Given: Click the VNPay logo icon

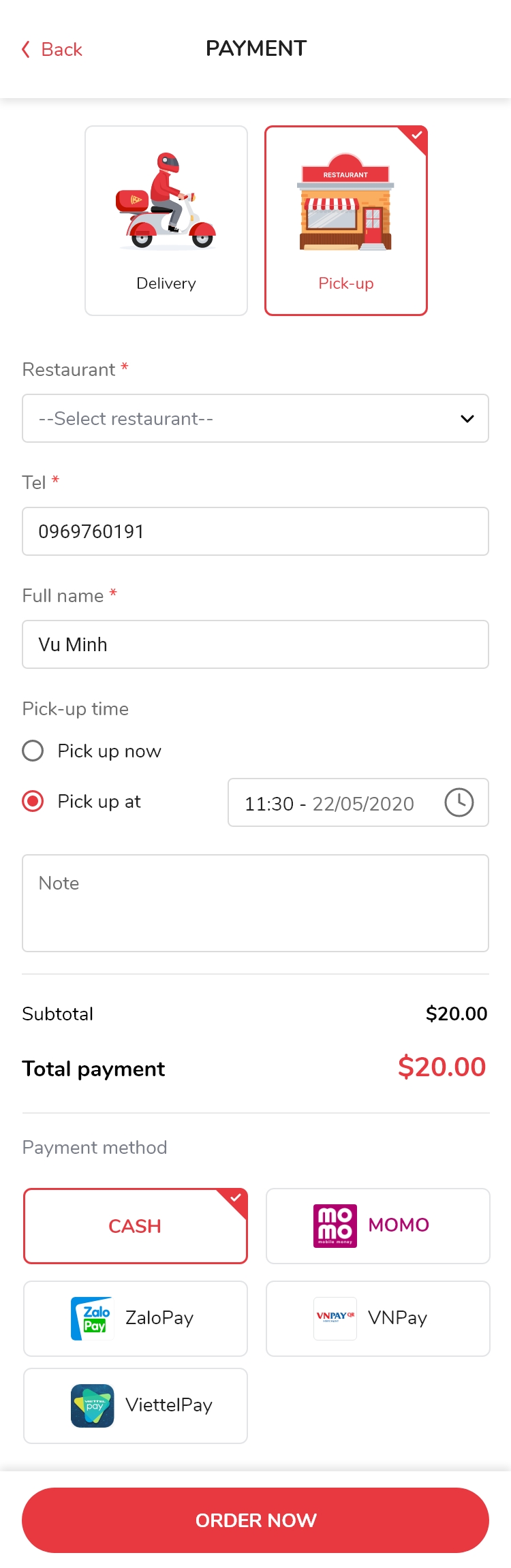Looking at the screenshot, I should click(x=335, y=1319).
